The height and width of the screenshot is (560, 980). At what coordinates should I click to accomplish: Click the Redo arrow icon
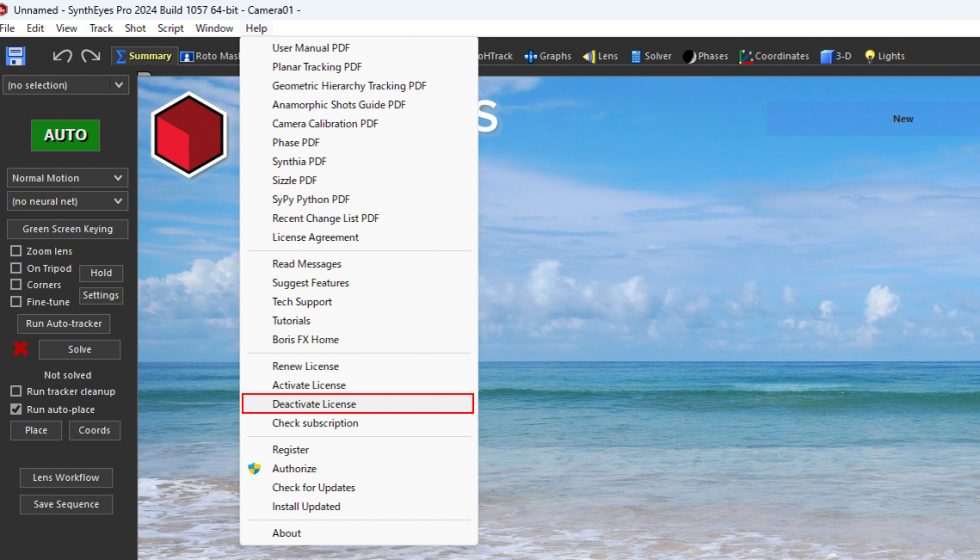(91, 56)
